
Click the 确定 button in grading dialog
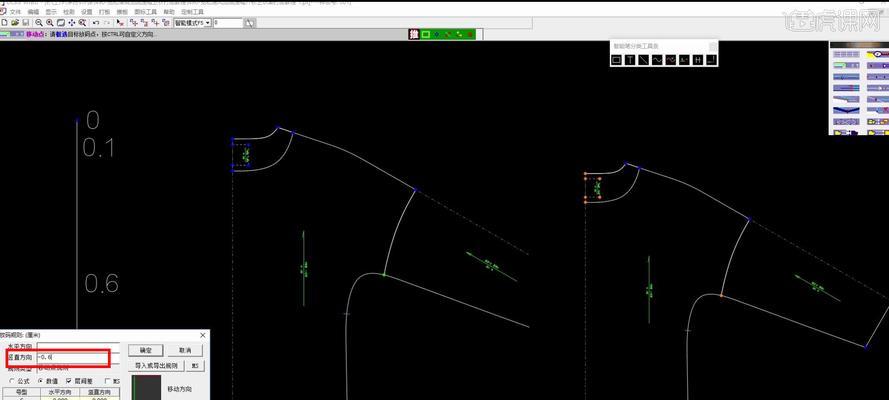[x=146, y=351]
